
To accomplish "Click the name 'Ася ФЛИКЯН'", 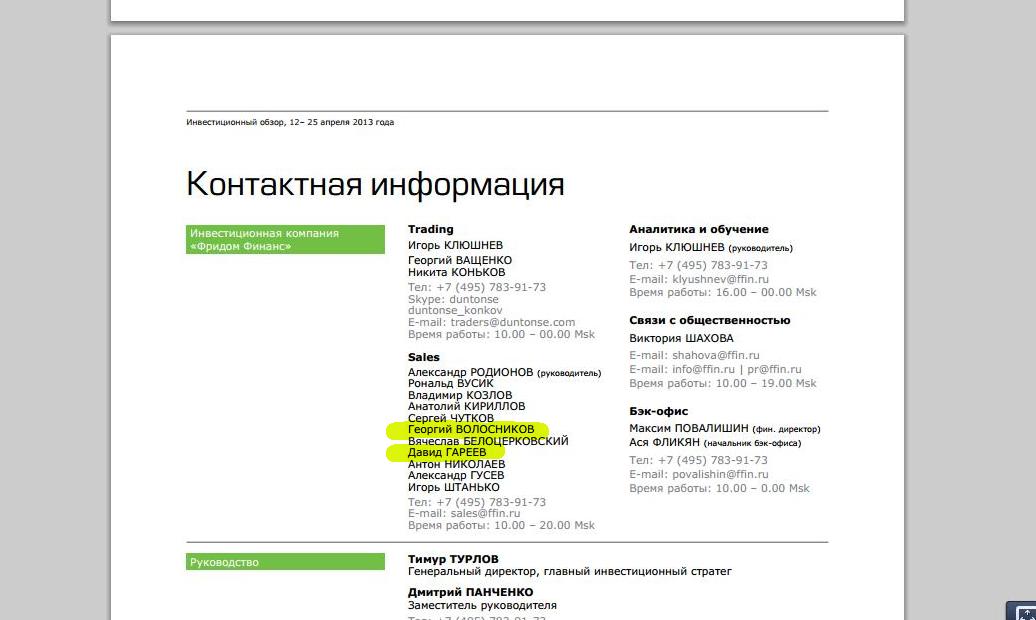I will click(x=664, y=442).
